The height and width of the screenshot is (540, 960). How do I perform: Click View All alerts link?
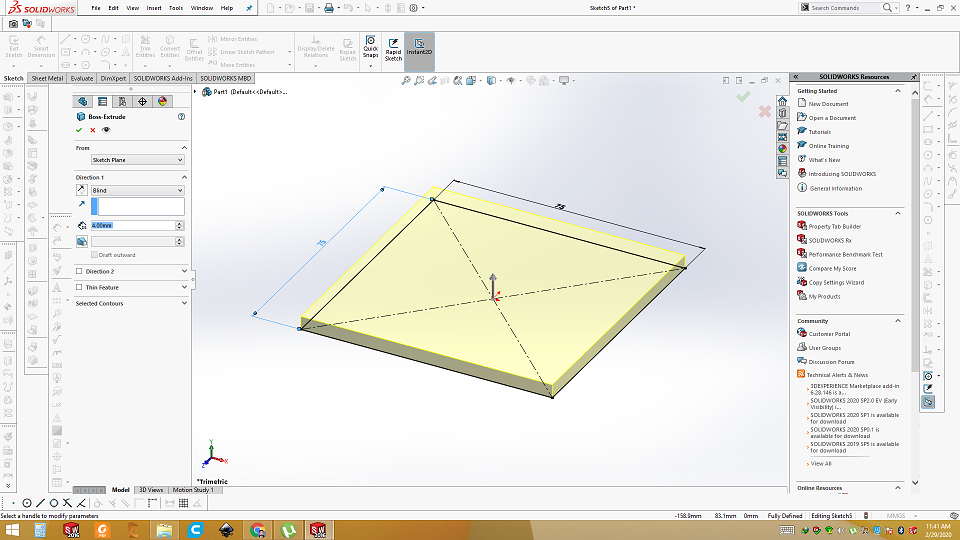821,463
